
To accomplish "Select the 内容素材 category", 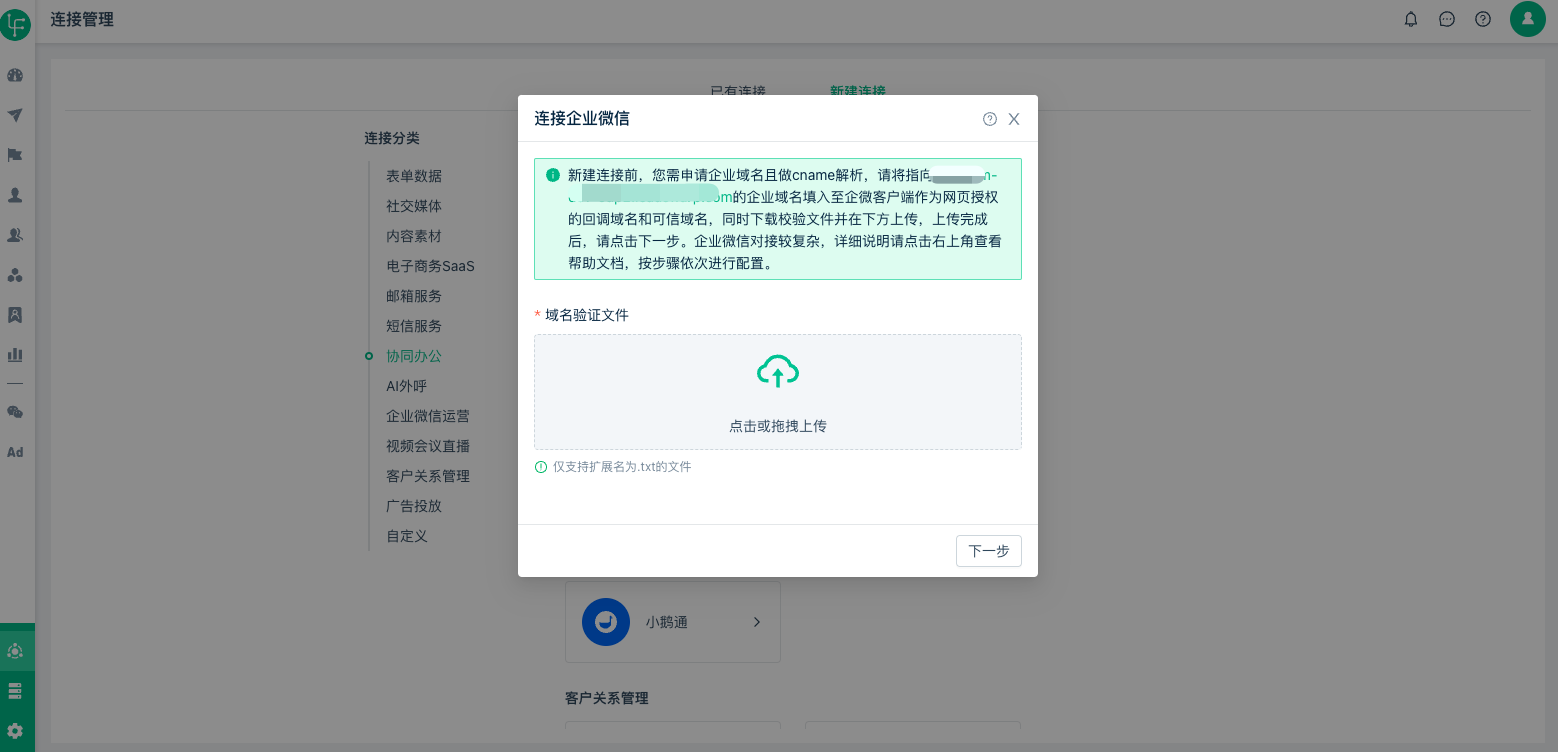I will [x=414, y=236].
